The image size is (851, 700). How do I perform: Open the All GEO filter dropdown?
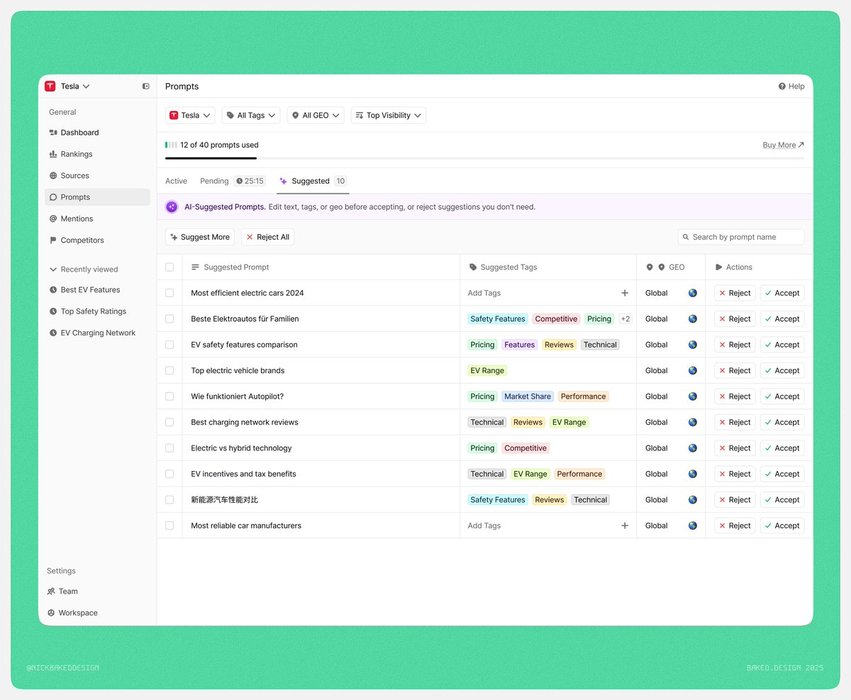(x=315, y=115)
